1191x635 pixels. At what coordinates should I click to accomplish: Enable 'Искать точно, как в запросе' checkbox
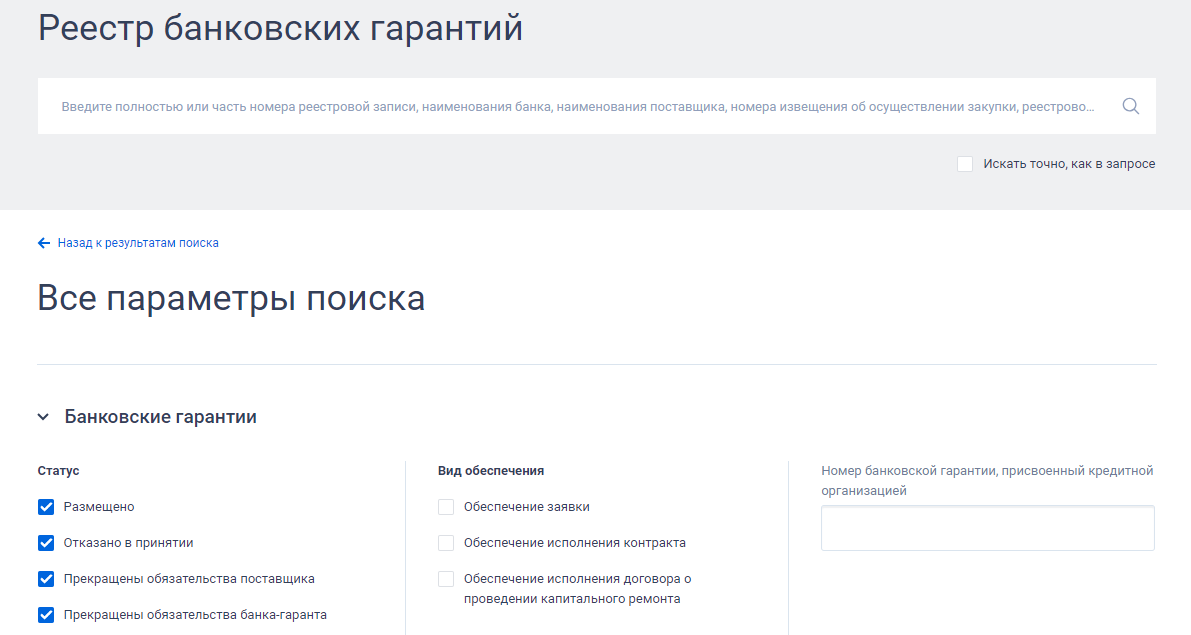(965, 164)
